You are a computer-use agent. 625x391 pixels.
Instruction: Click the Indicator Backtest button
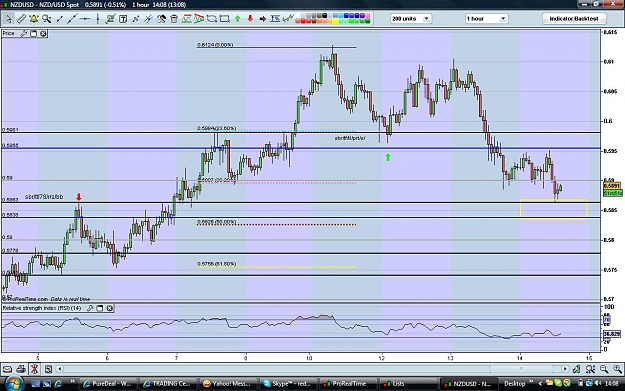[x=574, y=19]
